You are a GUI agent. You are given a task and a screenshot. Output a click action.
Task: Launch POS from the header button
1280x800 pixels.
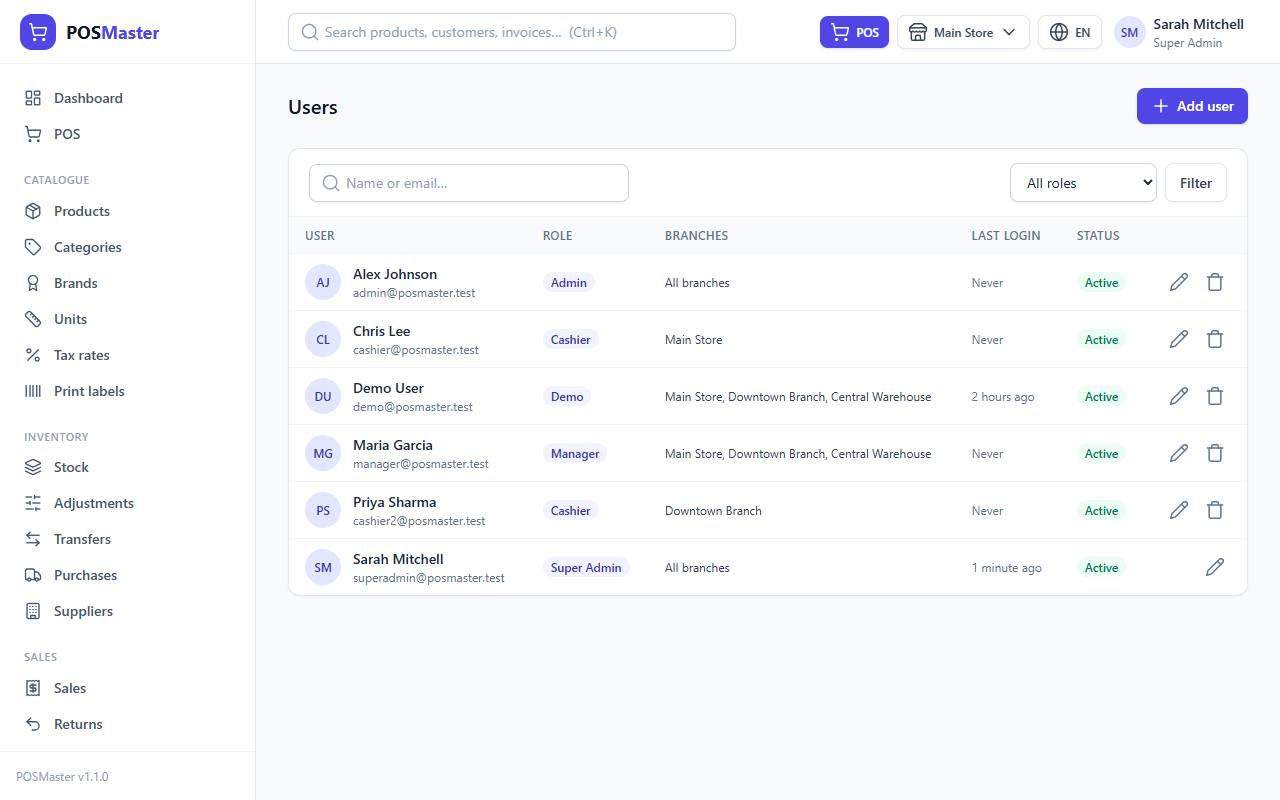[854, 32]
